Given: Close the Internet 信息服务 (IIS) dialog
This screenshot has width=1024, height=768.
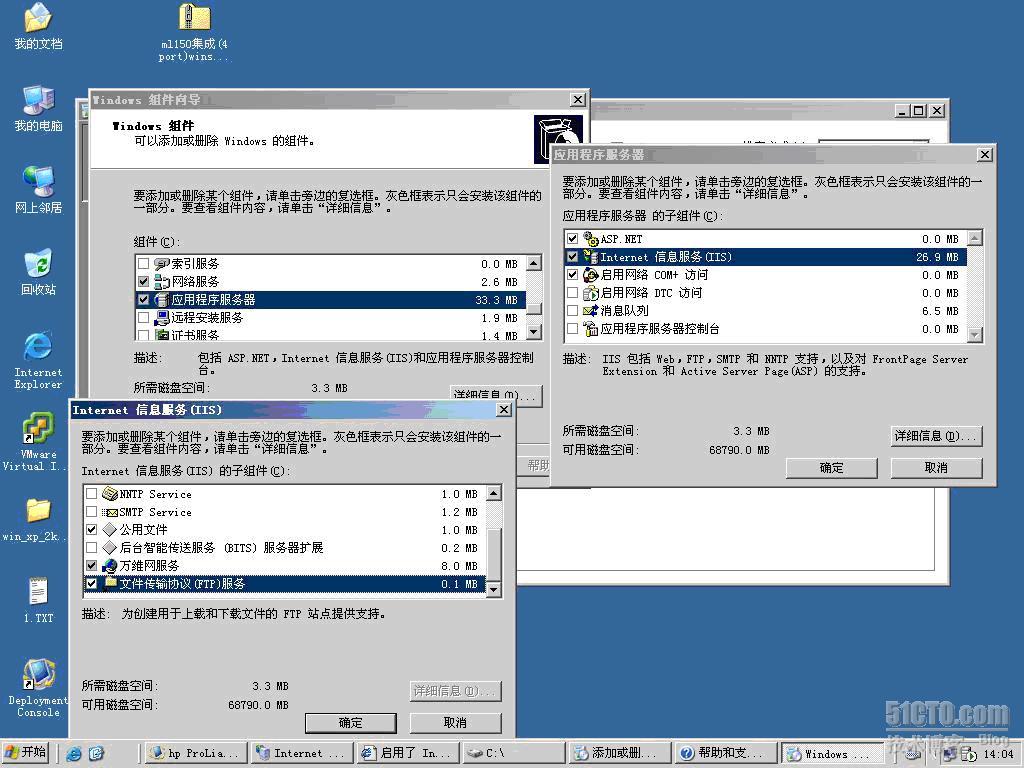Looking at the screenshot, I should pos(504,409).
